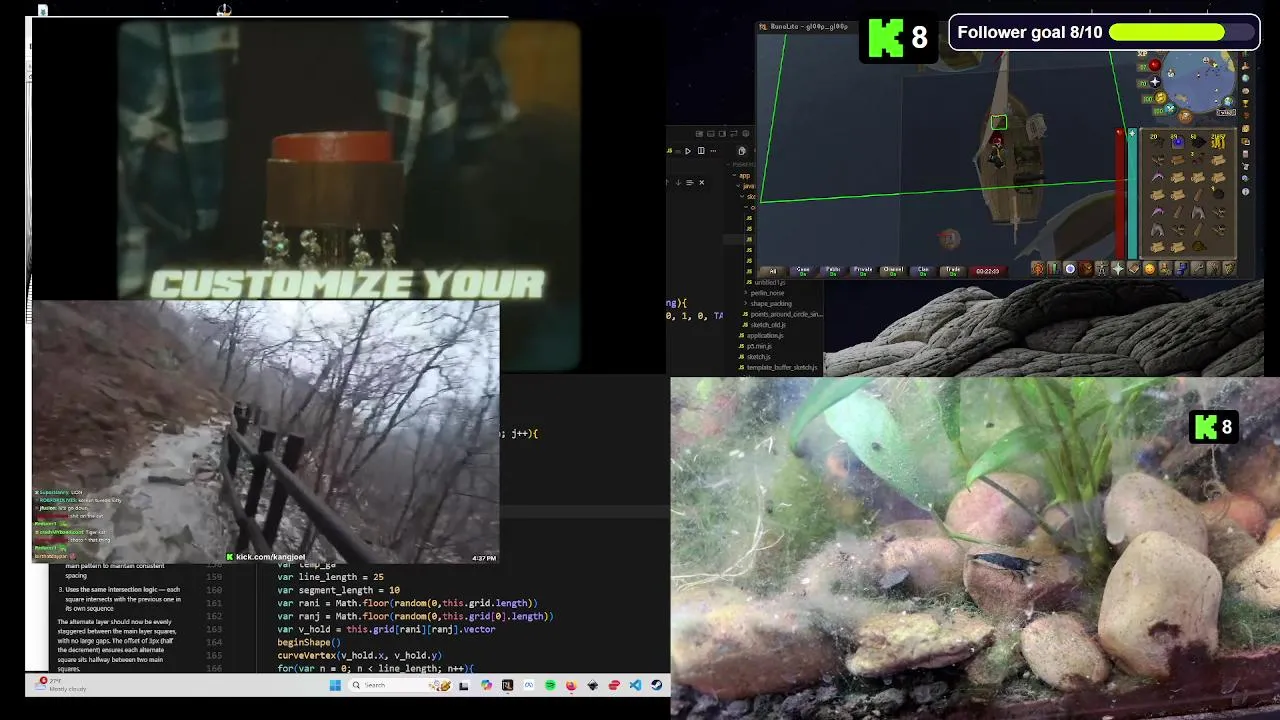Select the All chat tab
The image size is (1280, 720).
pyautogui.click(x=772, y=270)
